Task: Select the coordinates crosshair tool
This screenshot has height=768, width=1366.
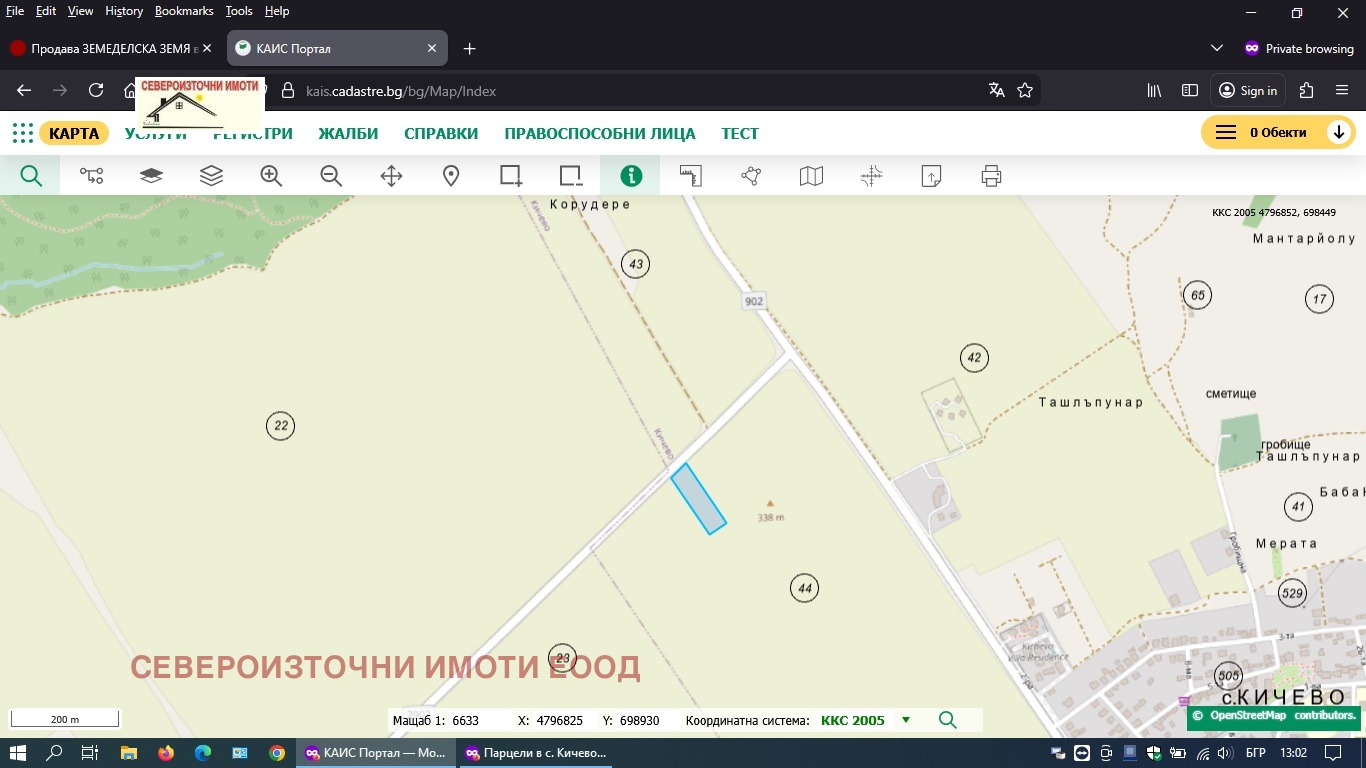Action: 871,175
